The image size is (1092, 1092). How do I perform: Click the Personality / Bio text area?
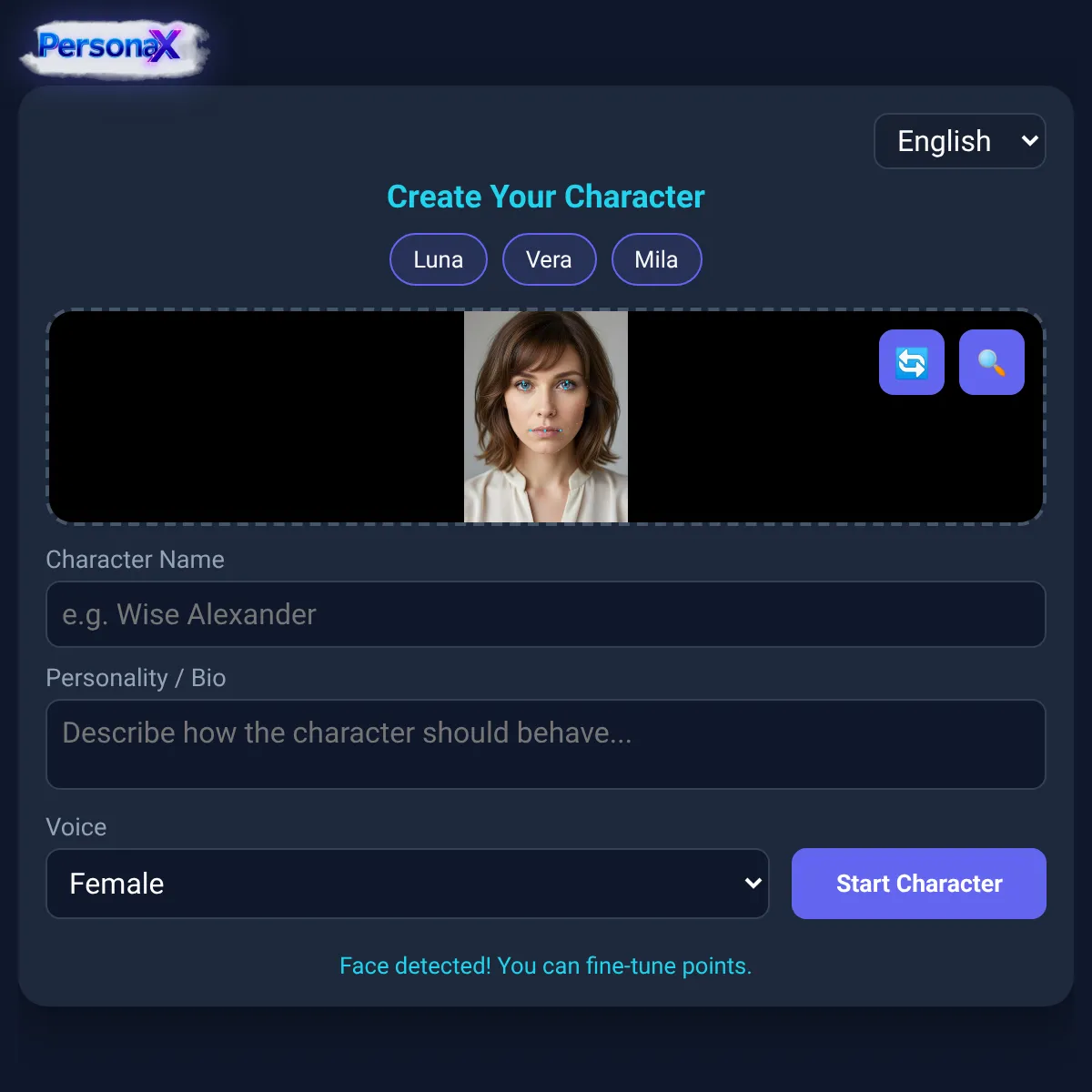(546, 744)
